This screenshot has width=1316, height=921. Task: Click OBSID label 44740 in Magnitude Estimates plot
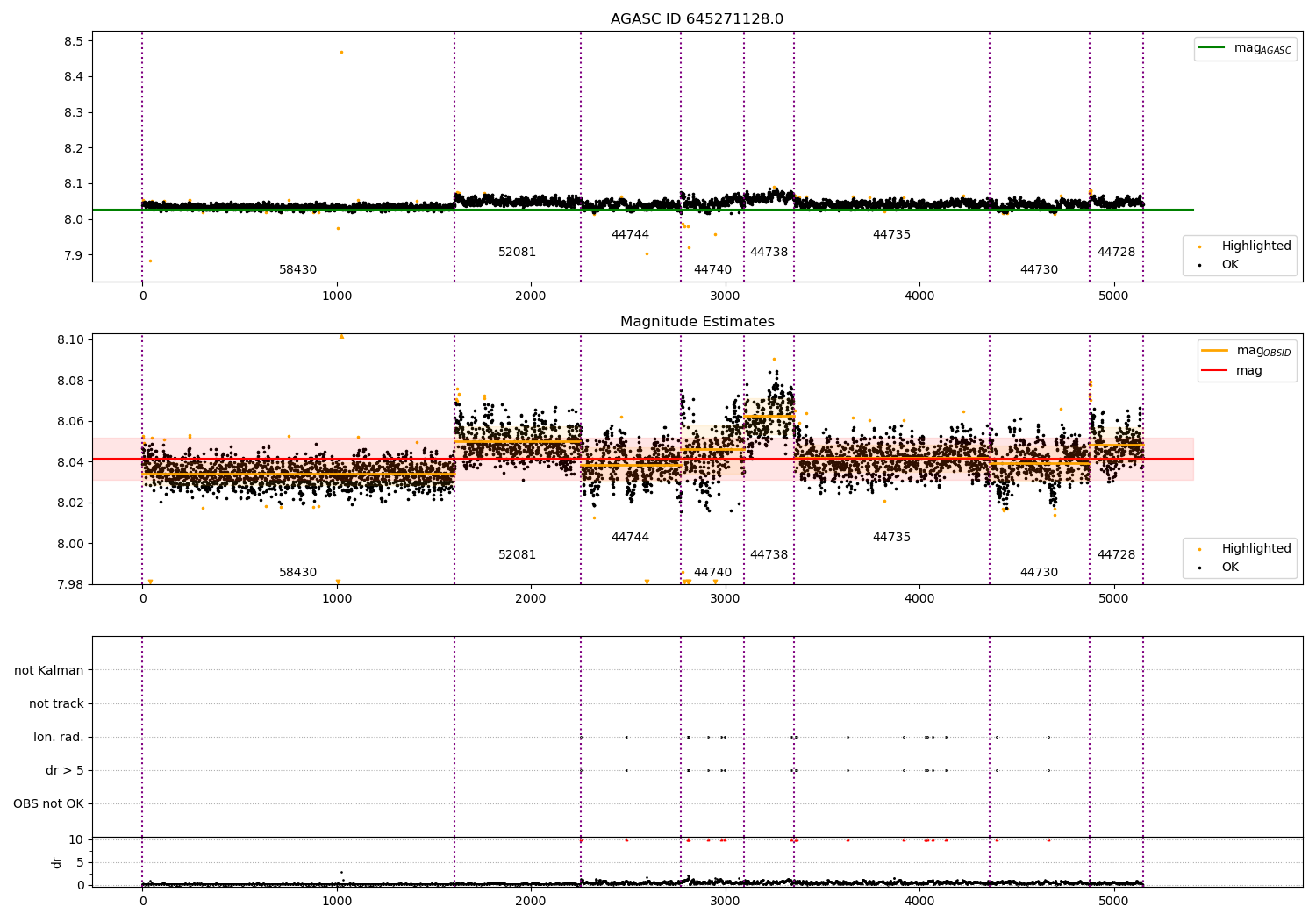(x=712, y=572)
